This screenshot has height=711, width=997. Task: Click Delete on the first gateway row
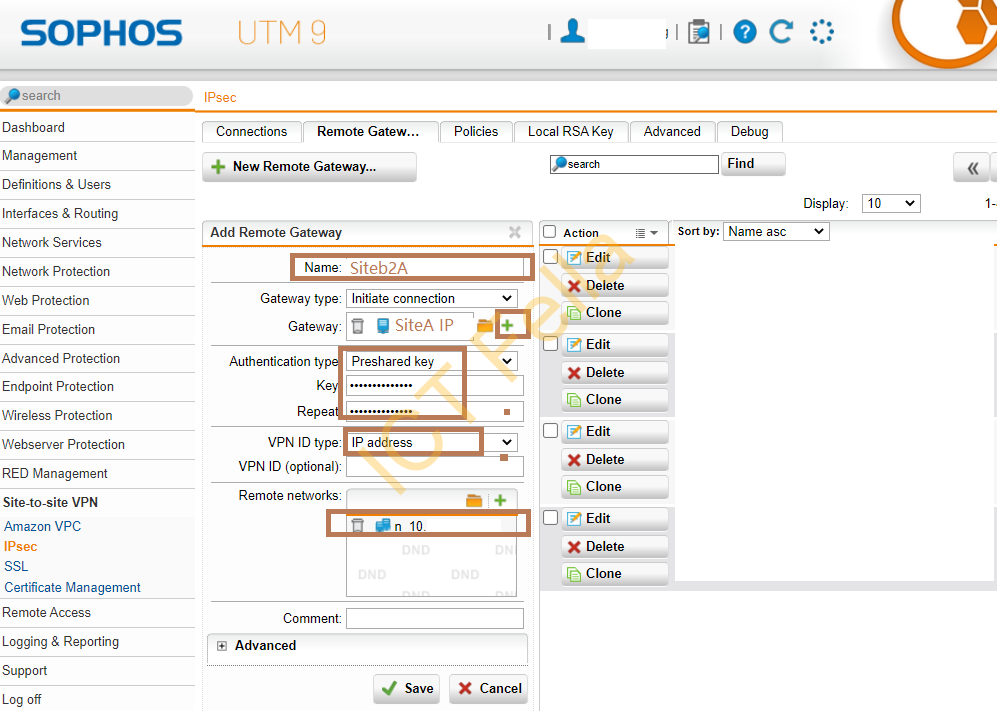615,286
